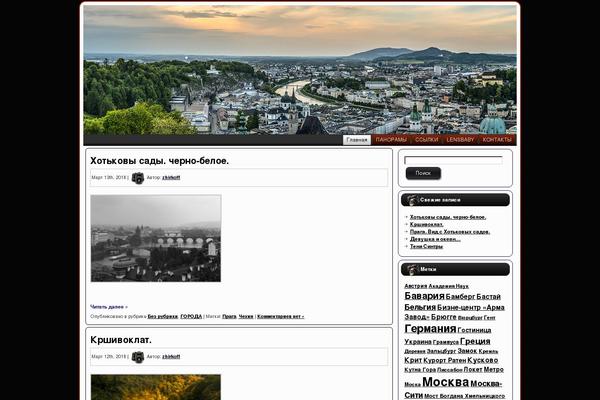Open post title Кршивоклат.
This screenshot has height=400, width=600.
click(121, 340)
